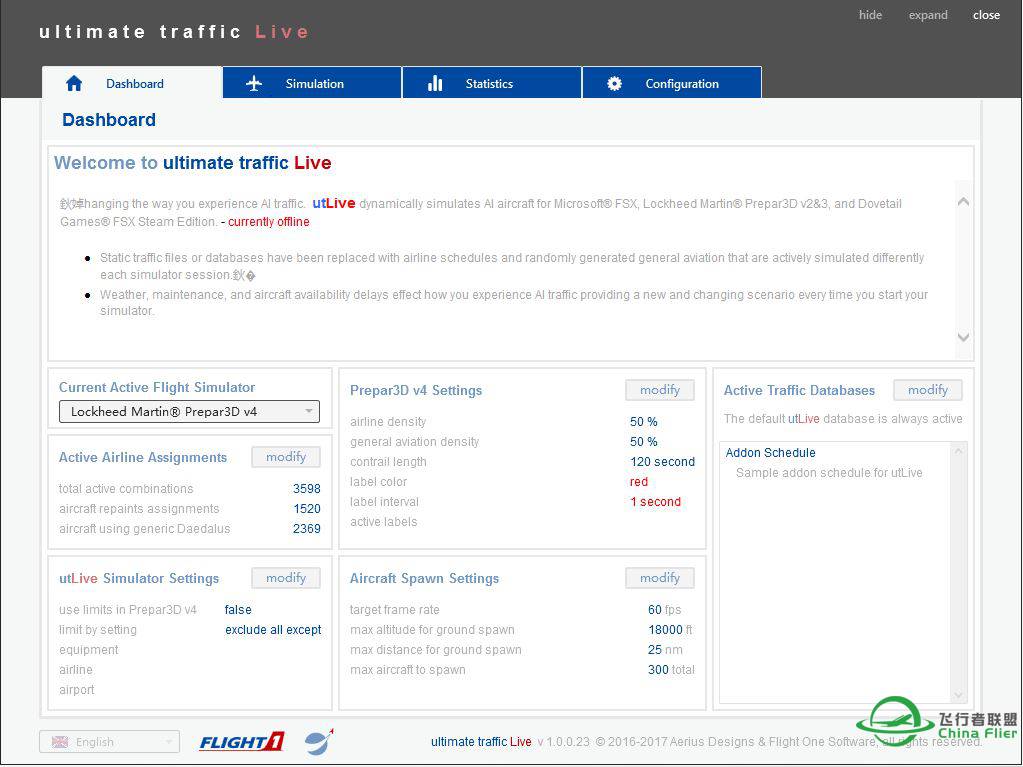Click traffic databases list scroll up arrow
This screenshot has height=767, width=1023.
pos(958,451)
